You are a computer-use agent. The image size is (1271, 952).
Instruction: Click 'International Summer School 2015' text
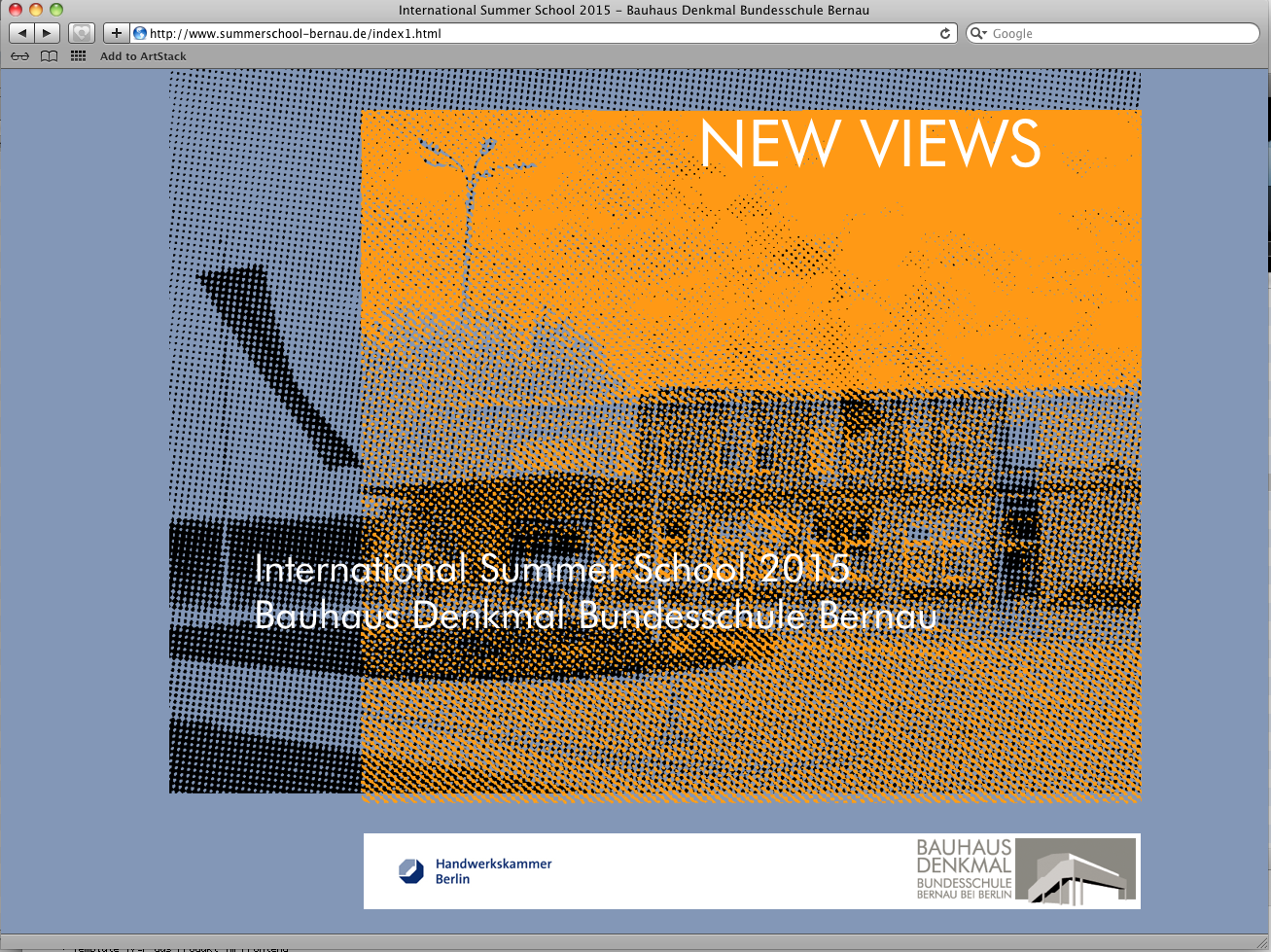(x=551, y=569)
